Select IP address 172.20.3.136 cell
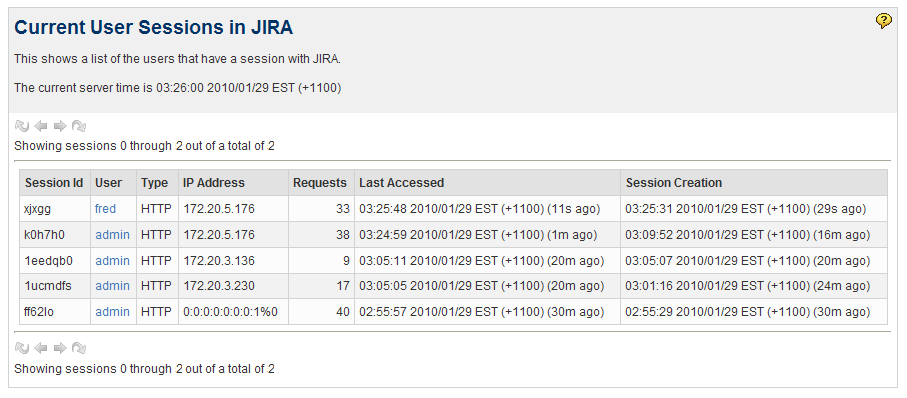Viewport: 907px width, 398px height. 233,261
